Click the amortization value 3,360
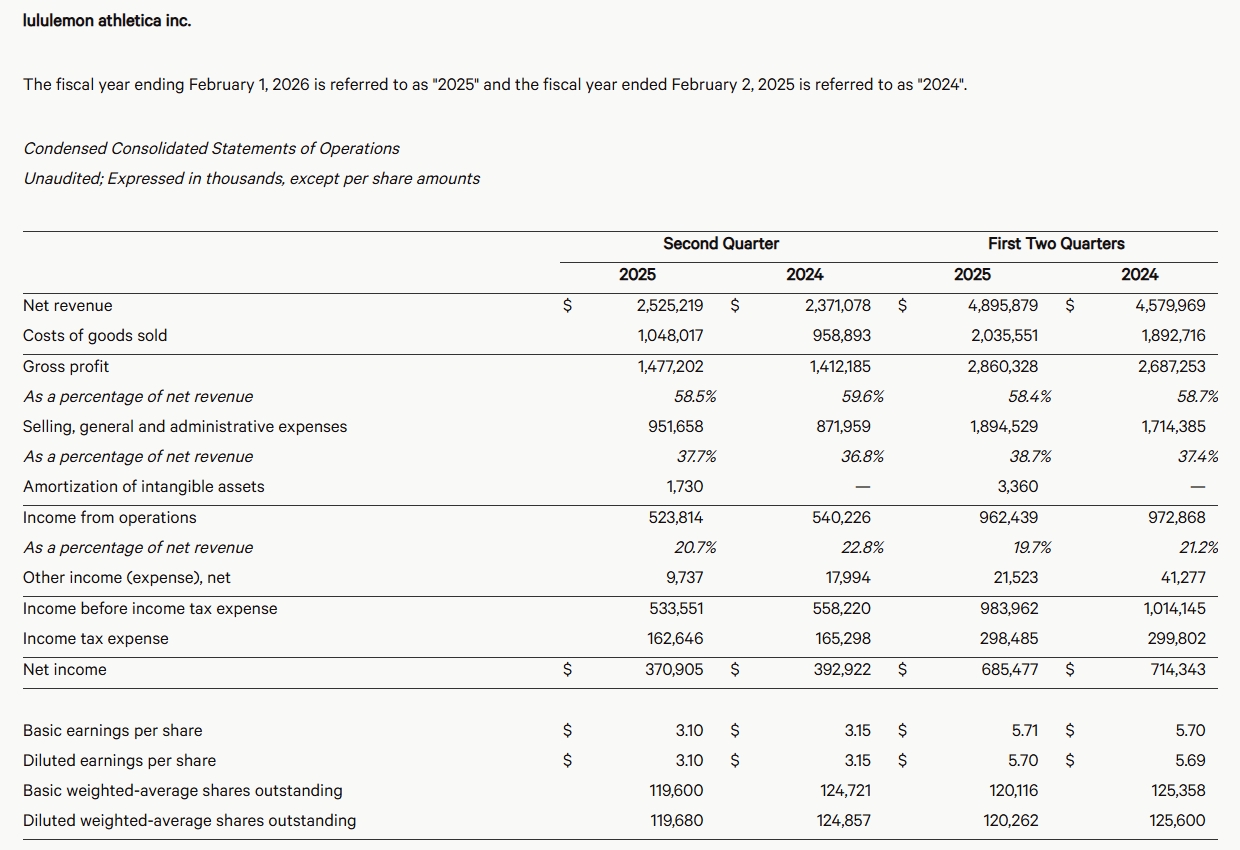This screenshot has width=1240, height=850. point(1018,487)
